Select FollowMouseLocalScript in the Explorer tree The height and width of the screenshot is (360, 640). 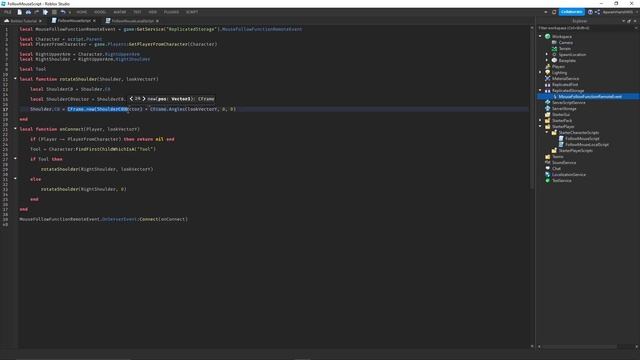[x=587, y=144]
